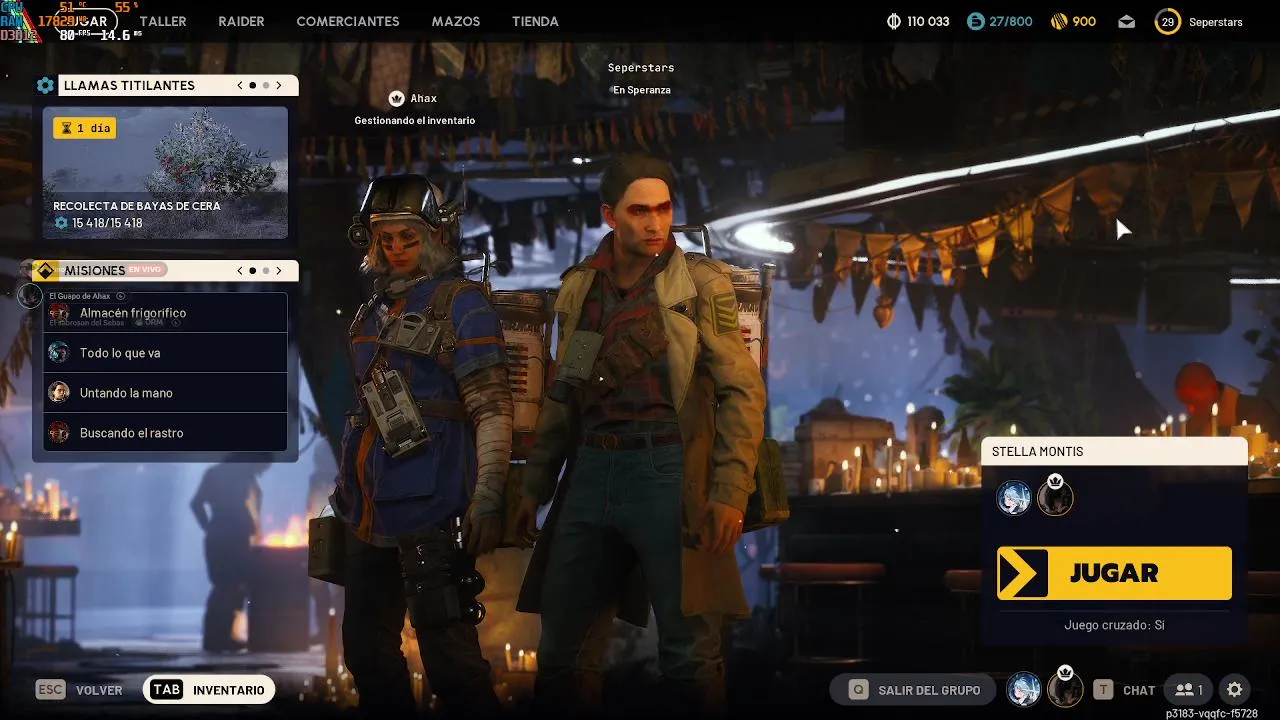1280x720 pixels.
Task: Click the 15 418/15 418 progress counter
Action: click(x=98, y=223)
